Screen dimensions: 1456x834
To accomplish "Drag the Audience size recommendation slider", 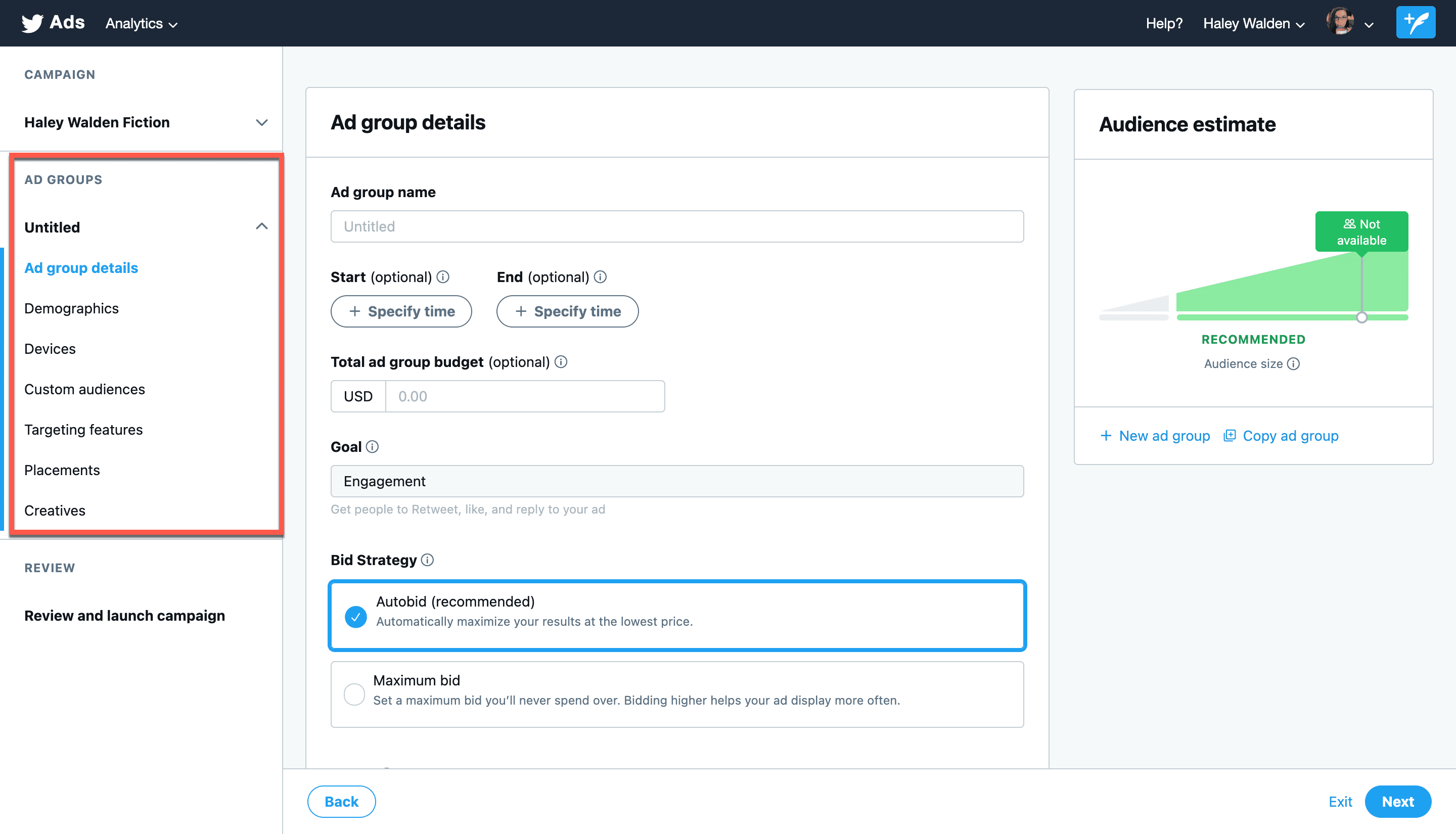I will point(1362,318).
